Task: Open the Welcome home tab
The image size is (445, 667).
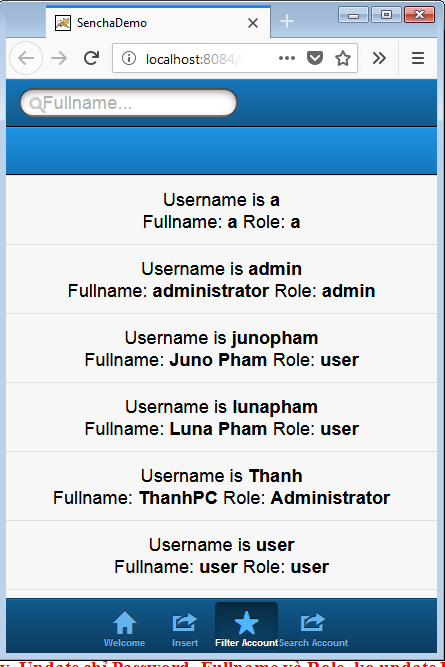Action: point(124,629)
